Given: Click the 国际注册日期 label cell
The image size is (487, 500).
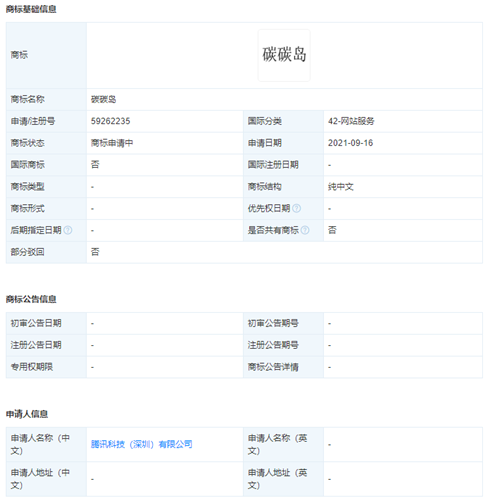Looking at the screenshot, I should coord(283,165).
